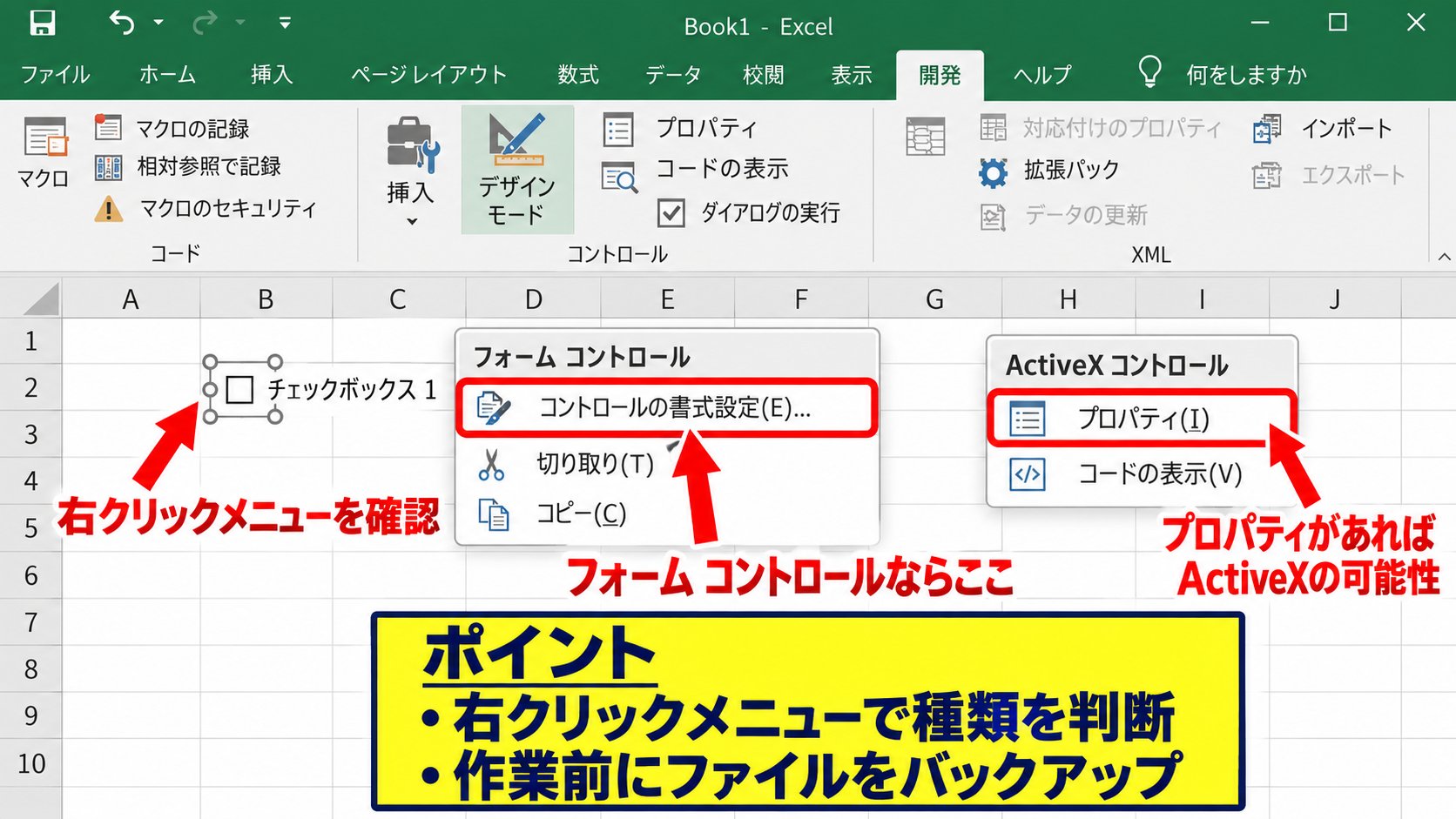1456x819 pixels.
Task: Customize the Quick Access Toolbar dropdown
Action: click(x=285, y=23)
